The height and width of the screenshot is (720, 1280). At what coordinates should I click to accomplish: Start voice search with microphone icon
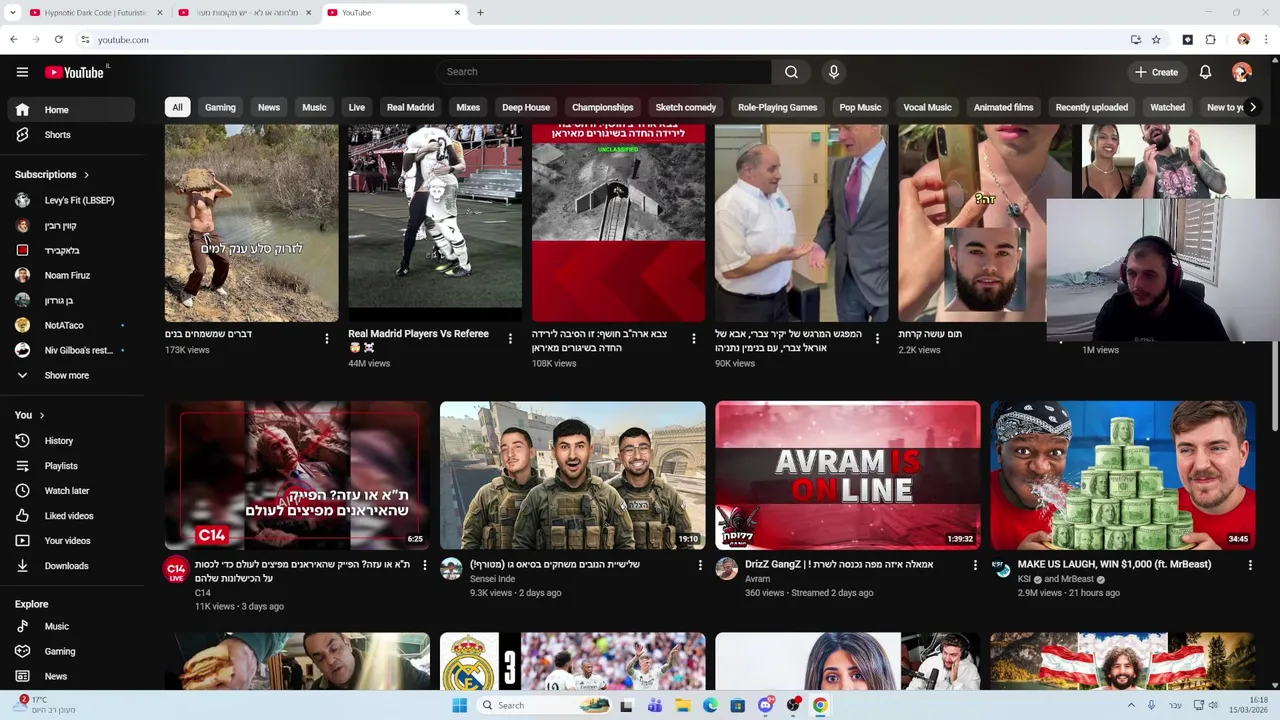[833, 72]
